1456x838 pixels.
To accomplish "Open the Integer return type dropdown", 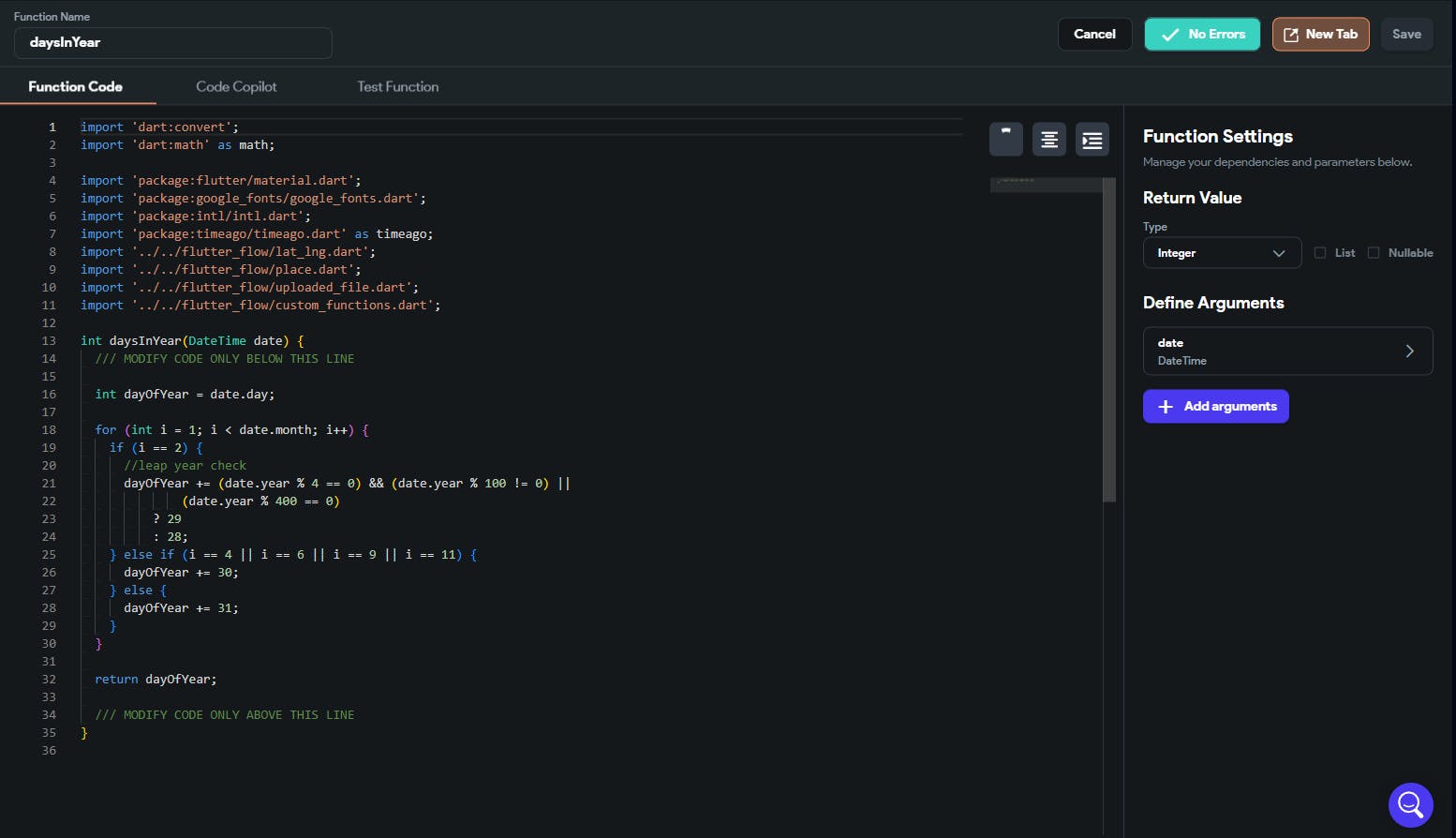I will (1221, 253).
